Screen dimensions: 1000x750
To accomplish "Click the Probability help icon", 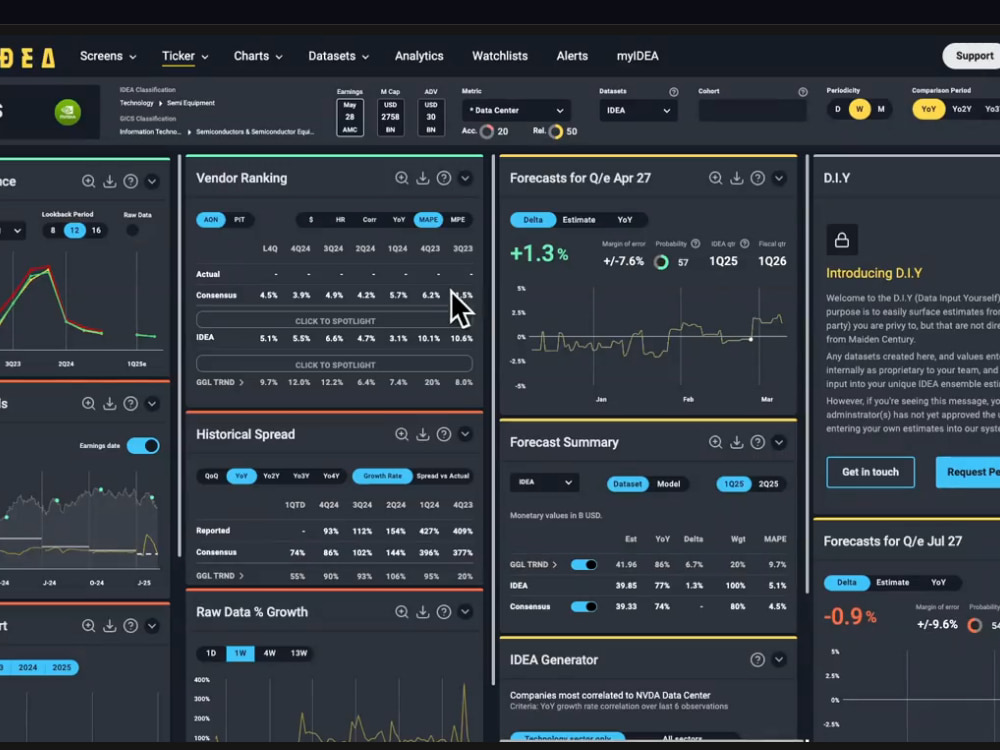I will [x=696, y=244].
